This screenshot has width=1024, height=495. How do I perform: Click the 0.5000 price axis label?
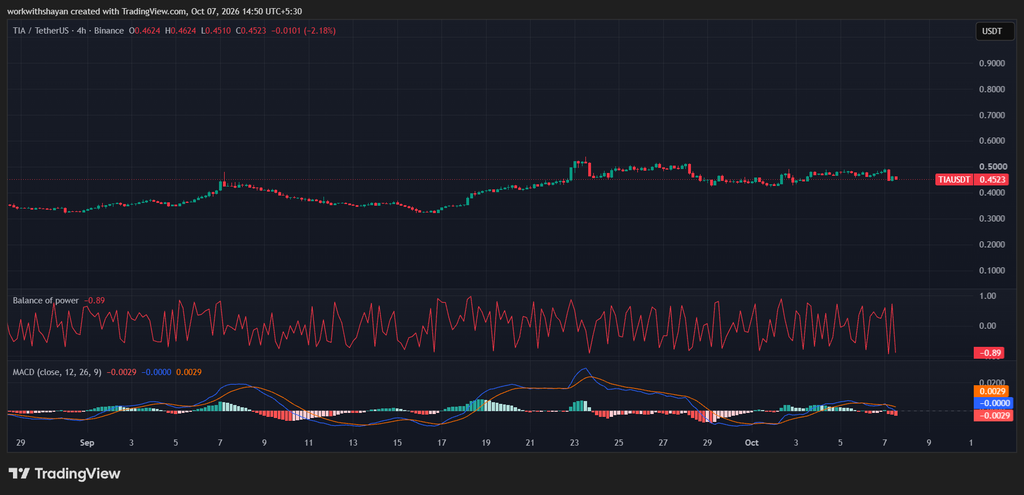tap(992, 167)
